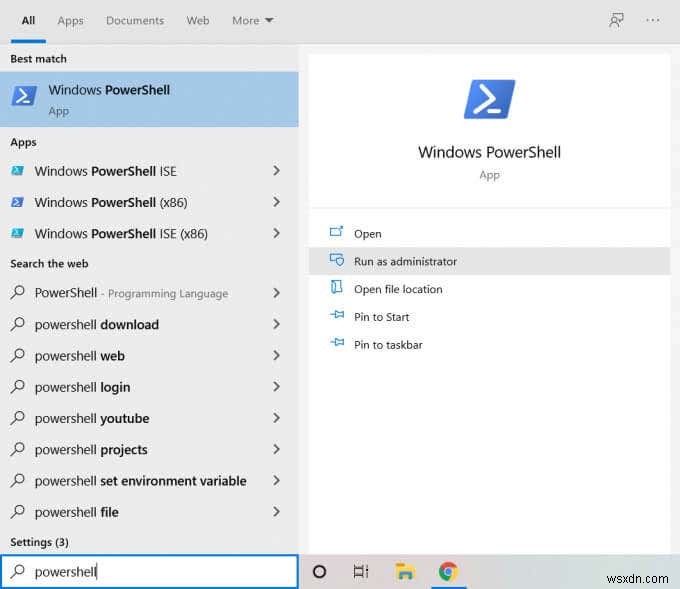680x589 pixels.
Task: Click search icon beside 'powershell login'
Action: tap(17, 386)
